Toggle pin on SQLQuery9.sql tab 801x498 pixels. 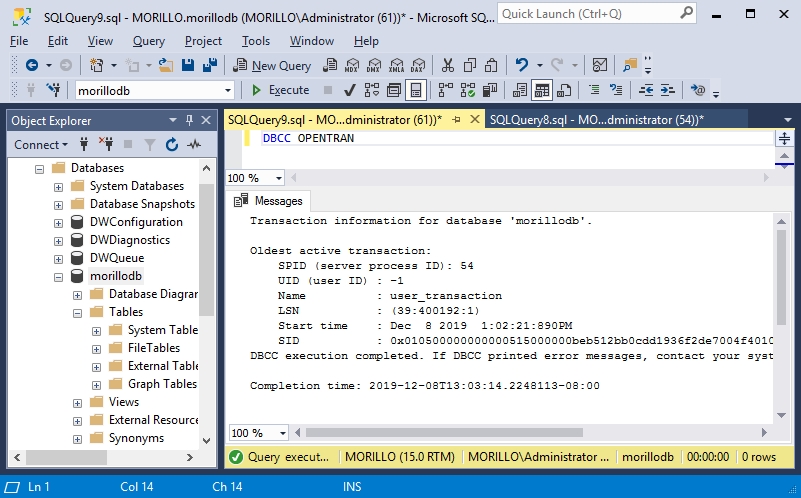(x=456, y=120)
